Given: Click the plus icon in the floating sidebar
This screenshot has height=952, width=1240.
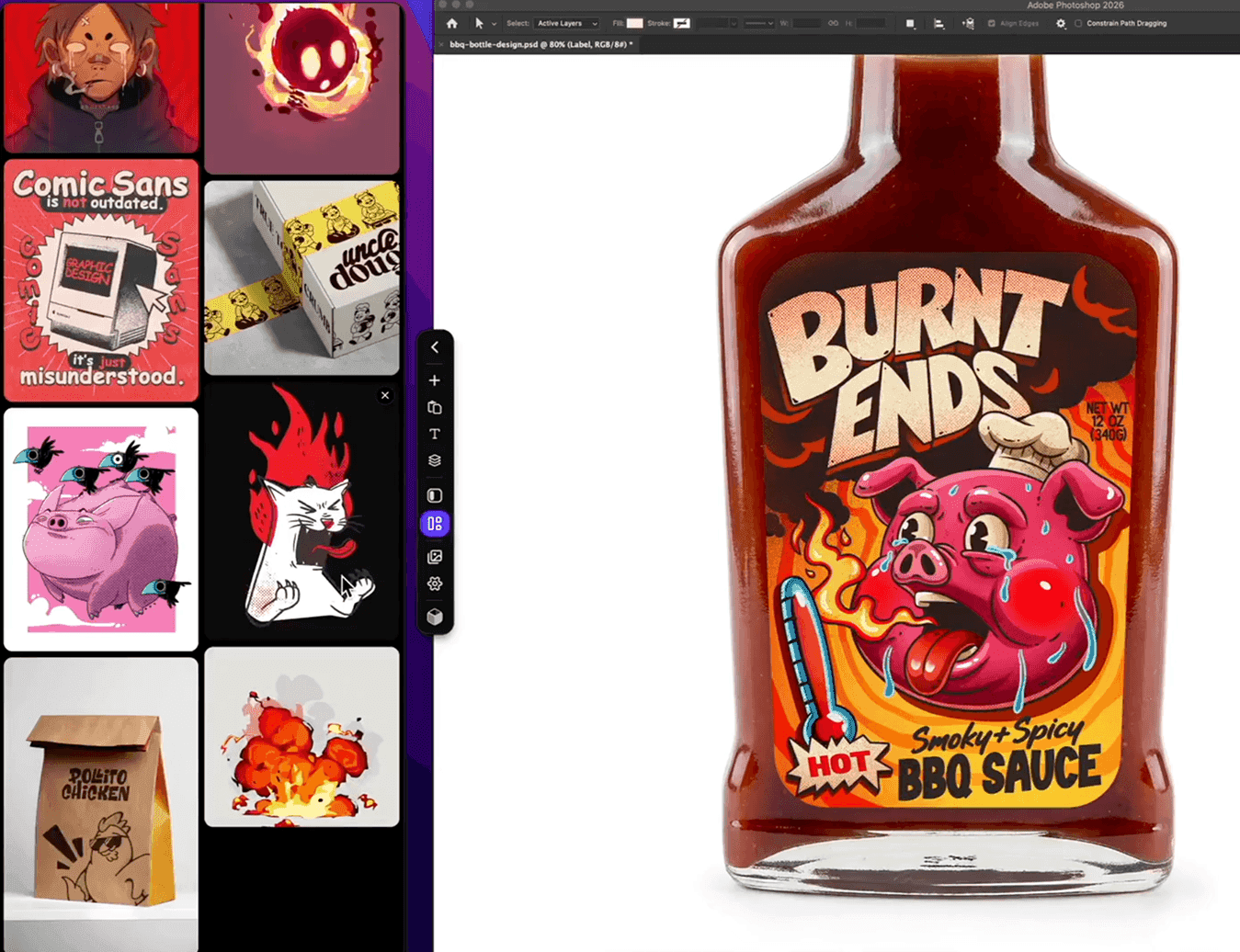Looking at the screenshot, I should point(435,380).
